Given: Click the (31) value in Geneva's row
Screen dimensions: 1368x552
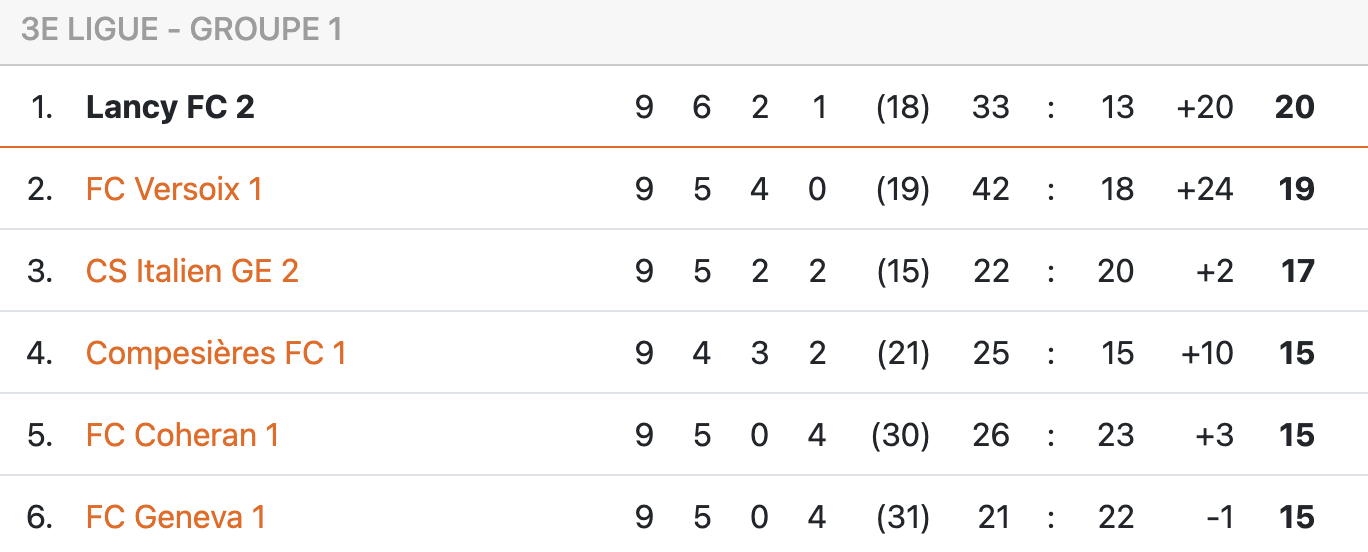Looking at the screenshot, I should (x=902, y=517).
